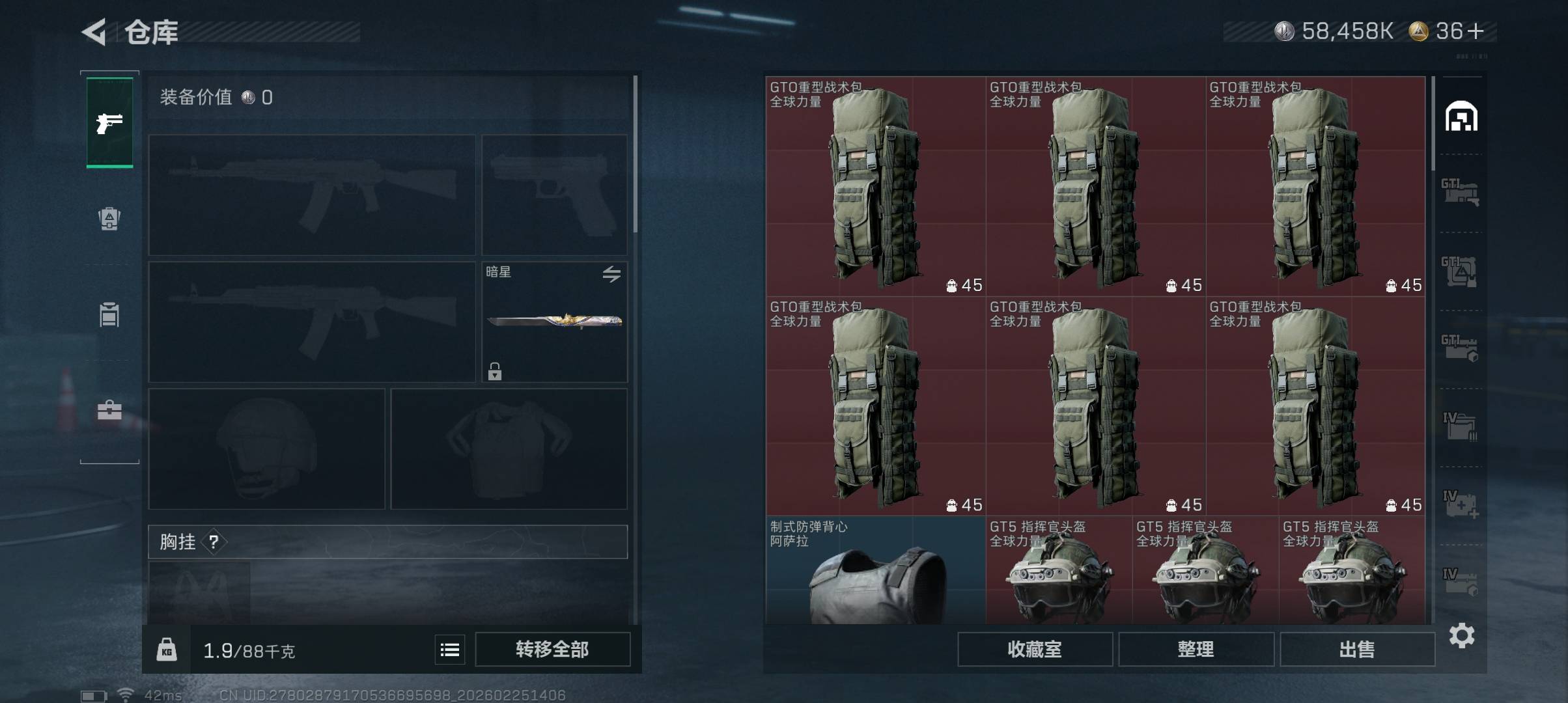Open the chest rig category sidebar icon

[x=109, y=314]
